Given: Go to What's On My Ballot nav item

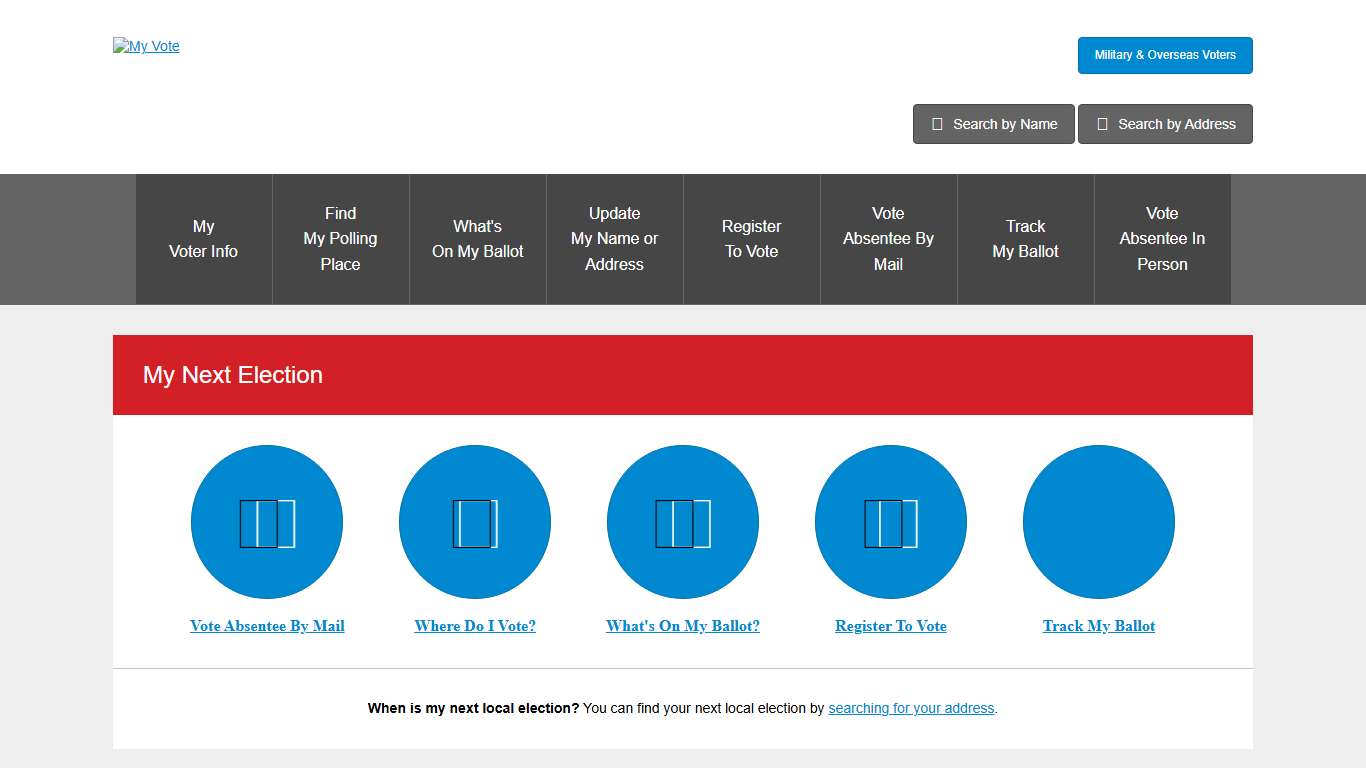Looking at the screenshot, I should [x=478, y=239].
